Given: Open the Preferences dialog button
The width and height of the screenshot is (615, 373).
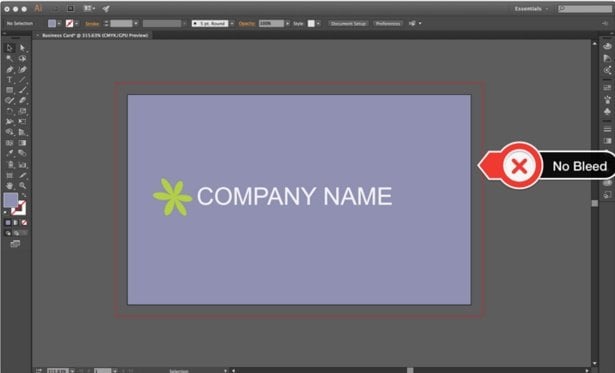Looking at the screenshot, I should [x=388, y=24].
